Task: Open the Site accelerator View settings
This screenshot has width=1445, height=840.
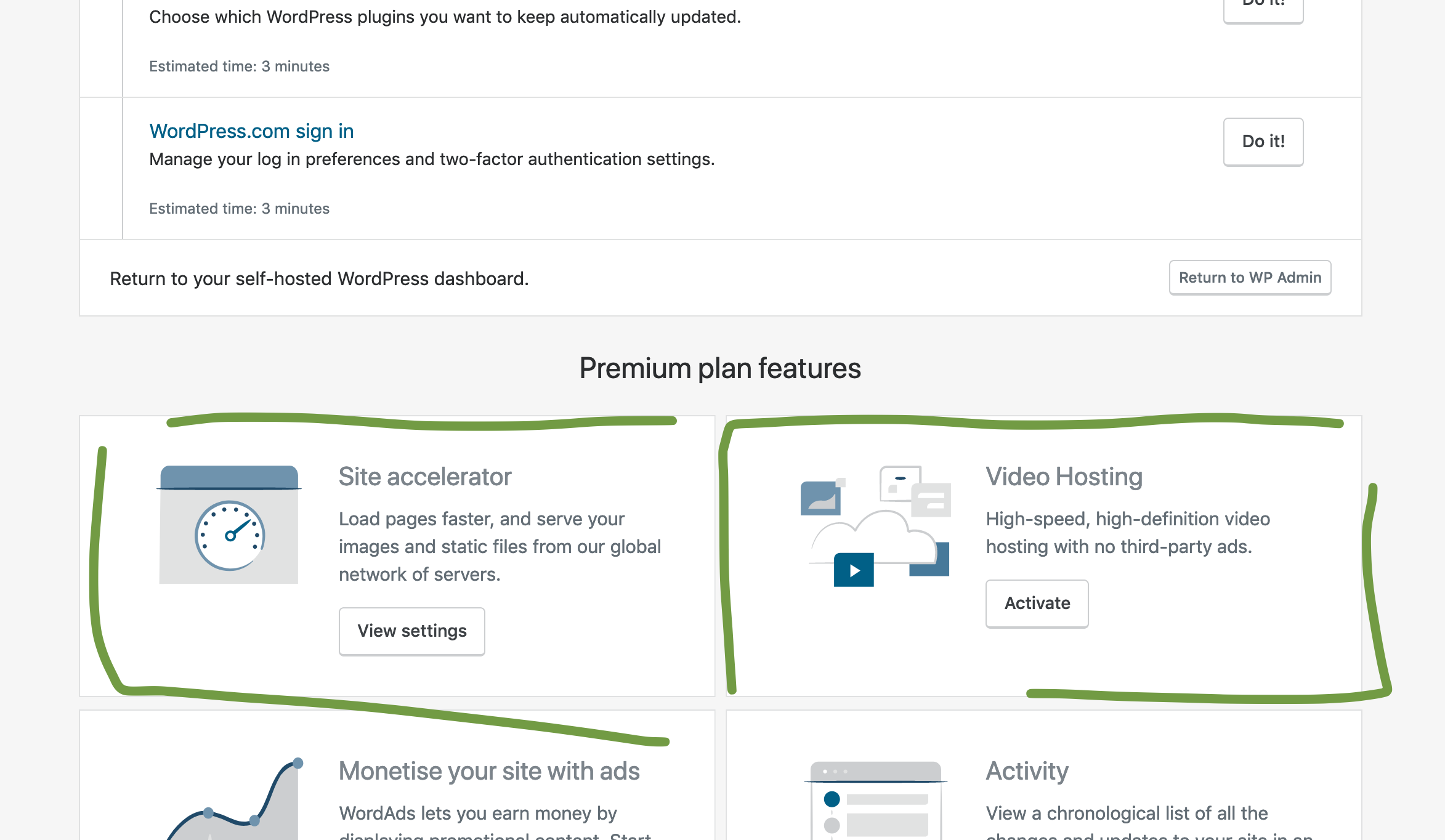Action: [411, 631]
